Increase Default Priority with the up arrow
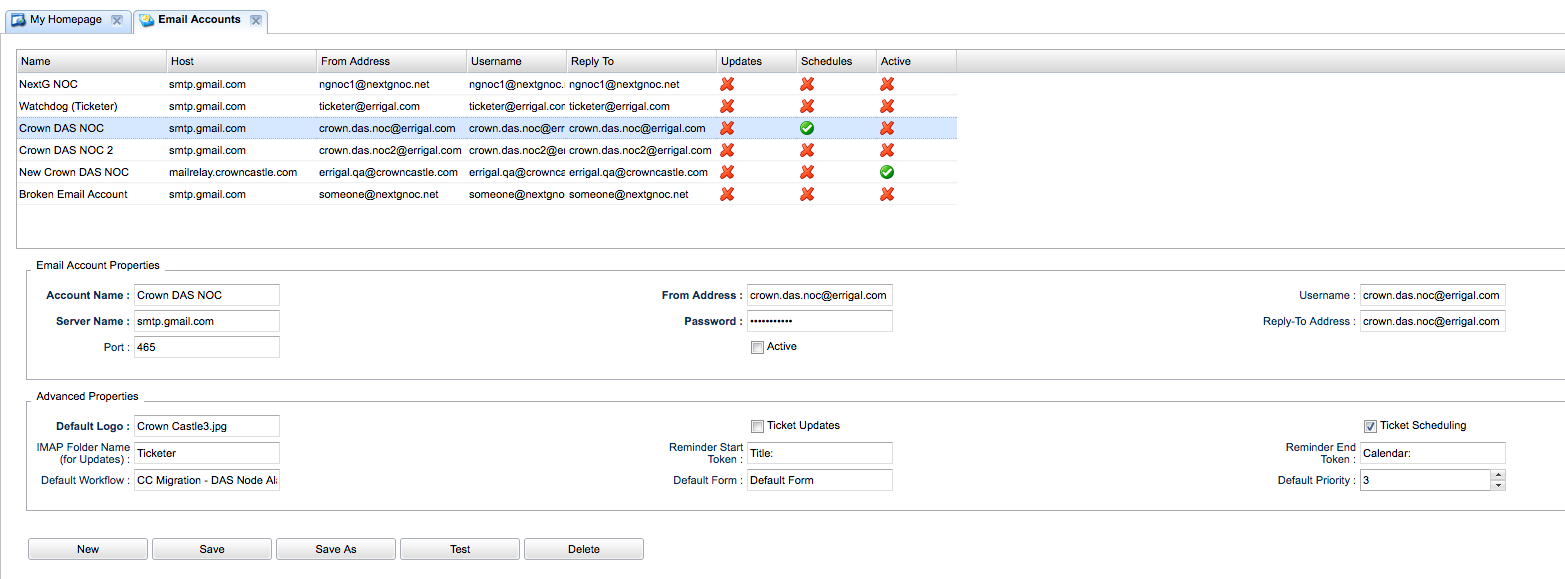Image resolution: width=1565 pixels, height=579 pixels. coord(1497,475)
